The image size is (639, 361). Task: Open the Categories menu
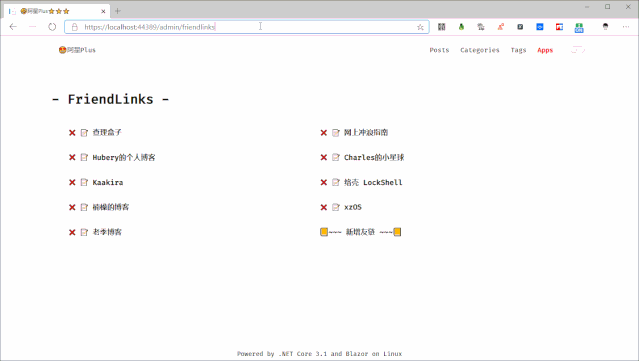coord(480,50)
